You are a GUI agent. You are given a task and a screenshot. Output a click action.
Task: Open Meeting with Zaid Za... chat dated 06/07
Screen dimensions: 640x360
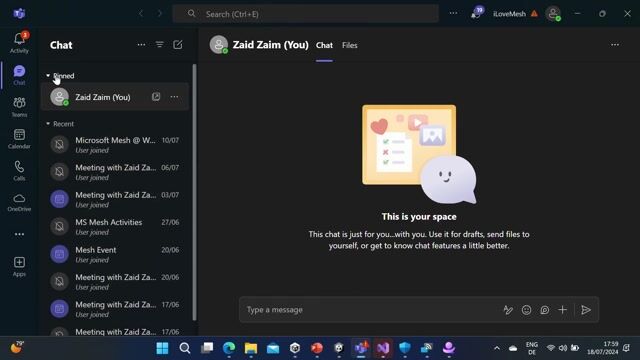(115, 172)
